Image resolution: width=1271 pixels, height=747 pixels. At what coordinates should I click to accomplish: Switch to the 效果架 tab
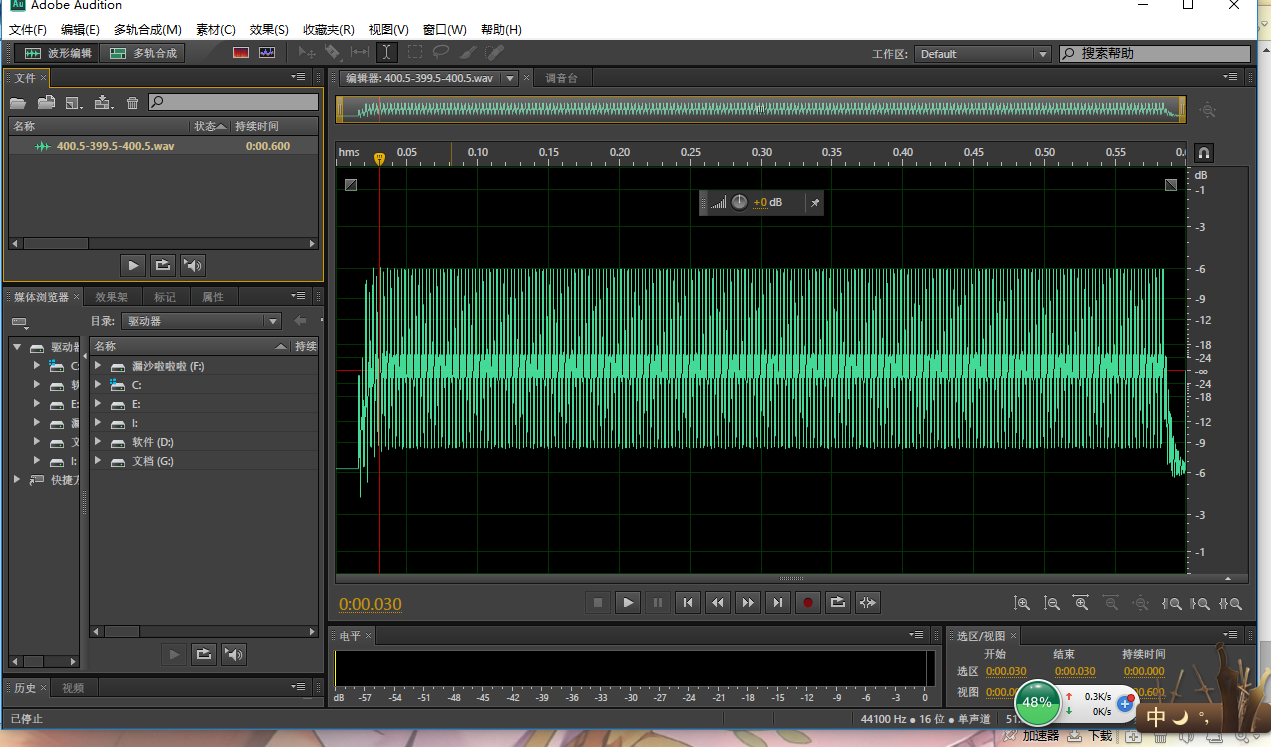[111, 297]
